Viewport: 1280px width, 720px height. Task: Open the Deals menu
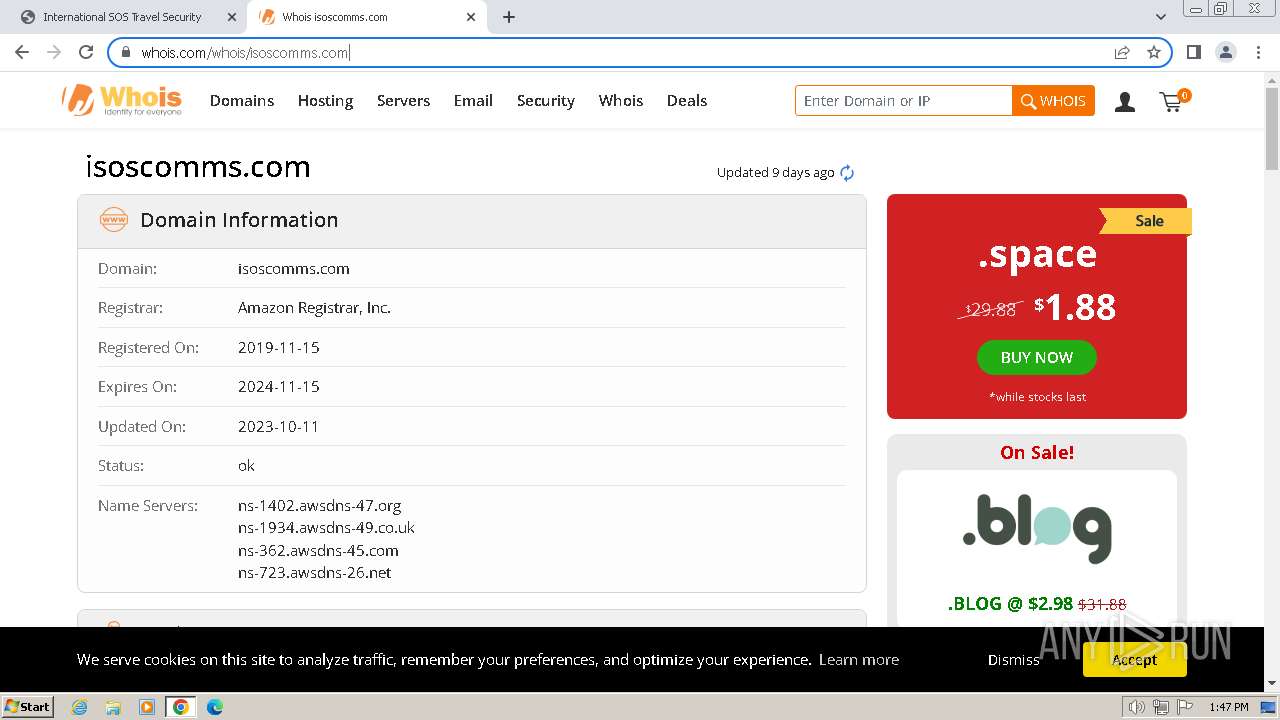tap(687, 101)
